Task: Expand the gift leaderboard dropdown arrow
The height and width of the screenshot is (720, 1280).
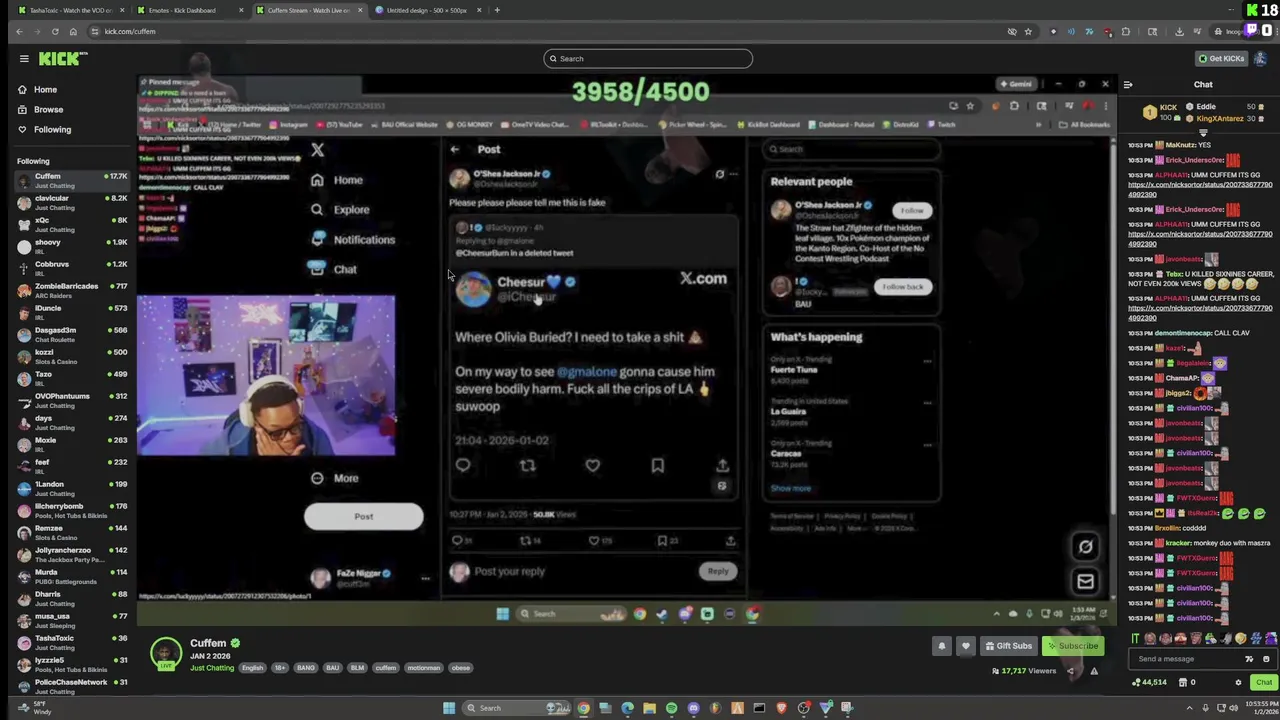Action: point(1203,132)
